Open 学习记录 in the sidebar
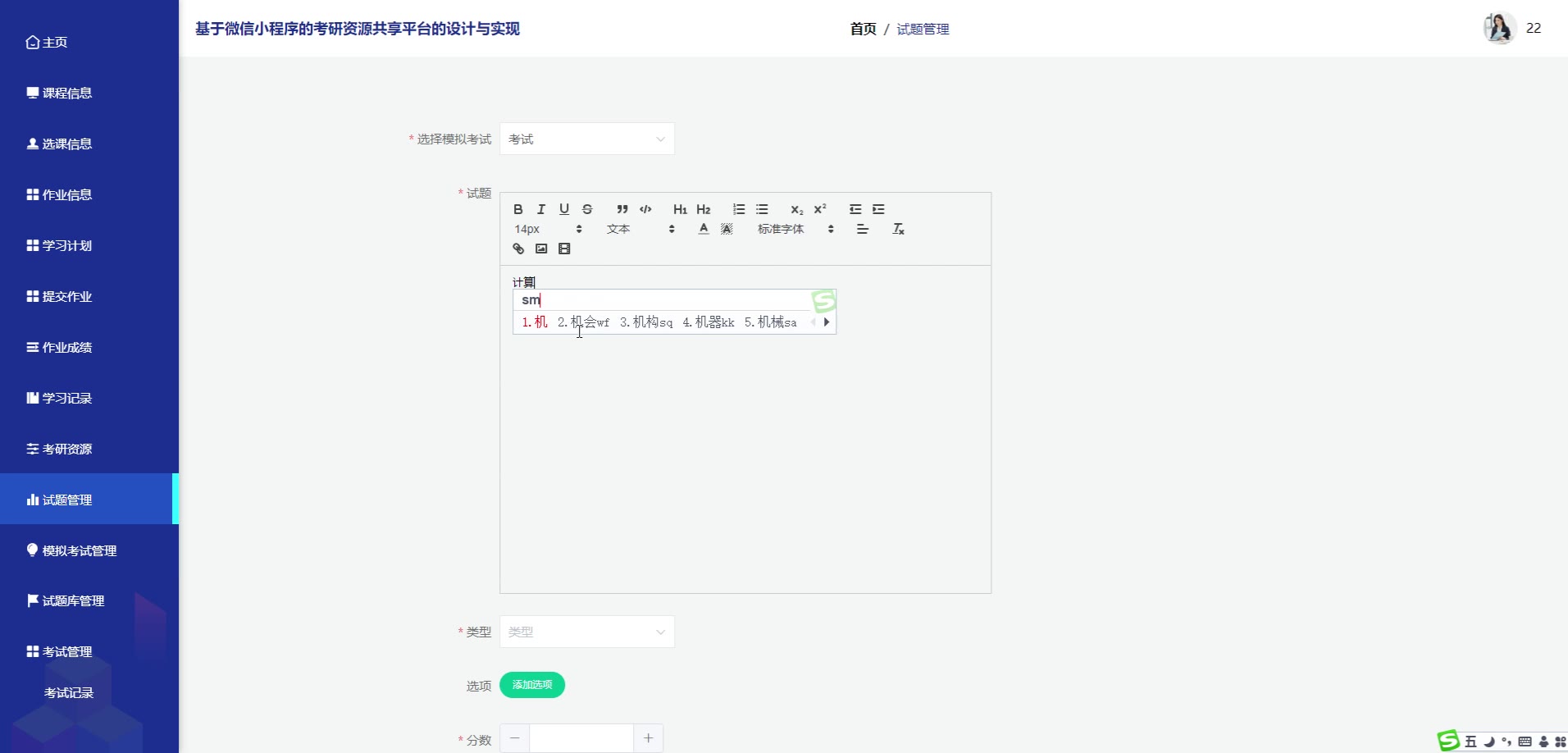 89,398
